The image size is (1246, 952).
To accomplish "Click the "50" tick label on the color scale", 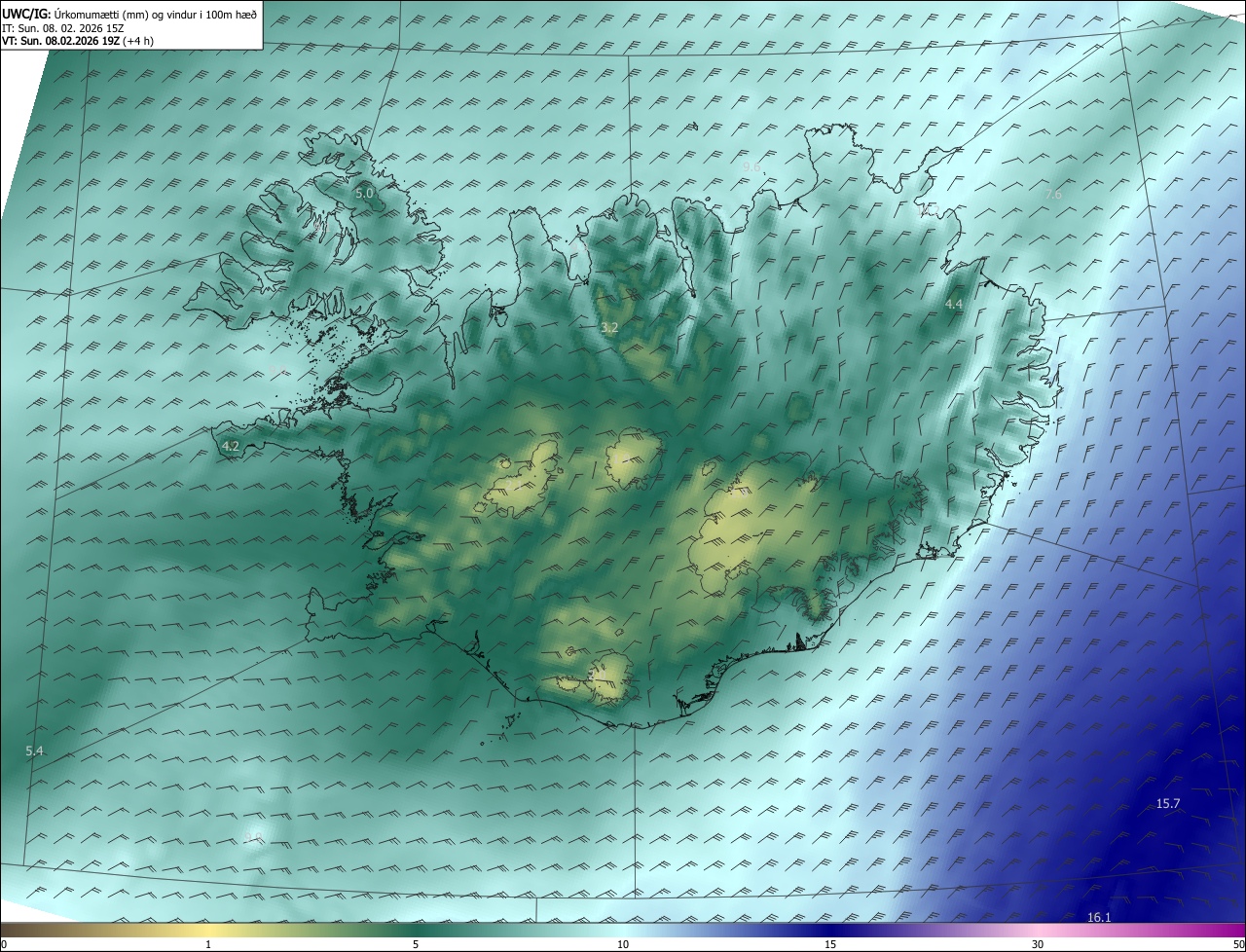I will [x=1238, y=944].
